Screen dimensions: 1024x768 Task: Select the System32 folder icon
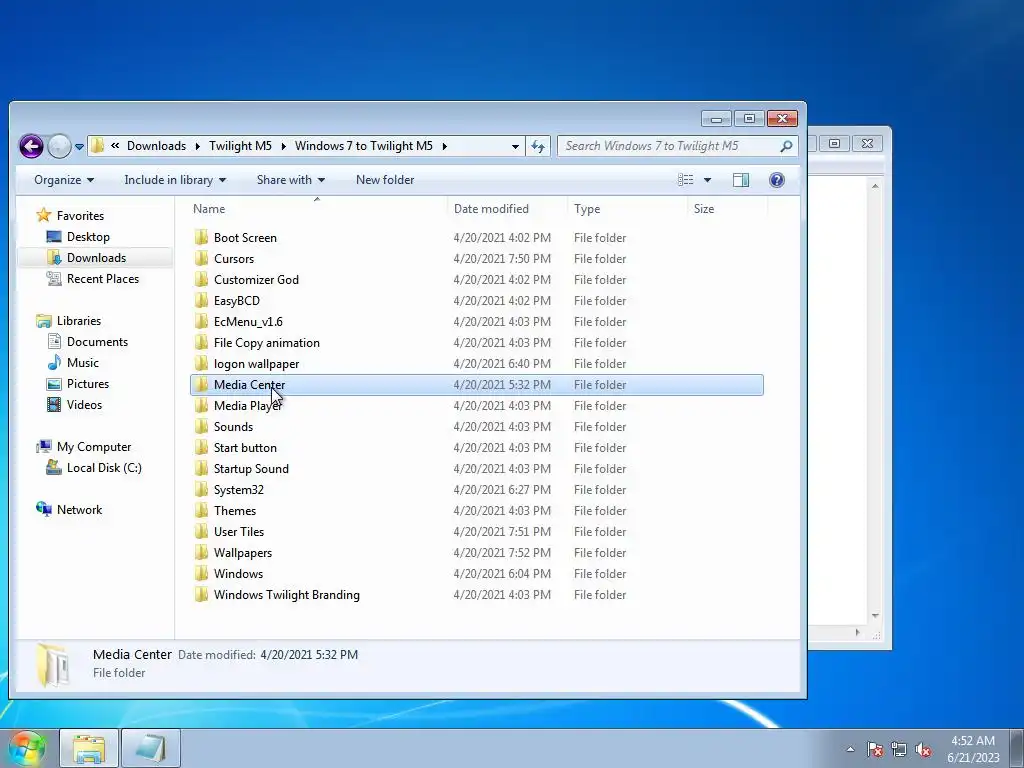[201, 489]
